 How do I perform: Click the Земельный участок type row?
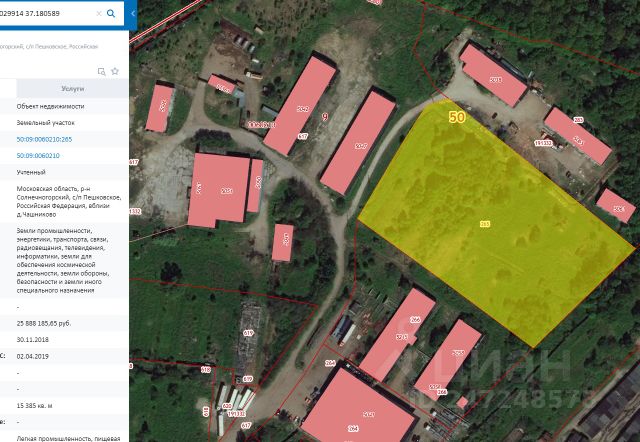click(x=44, y=122)
